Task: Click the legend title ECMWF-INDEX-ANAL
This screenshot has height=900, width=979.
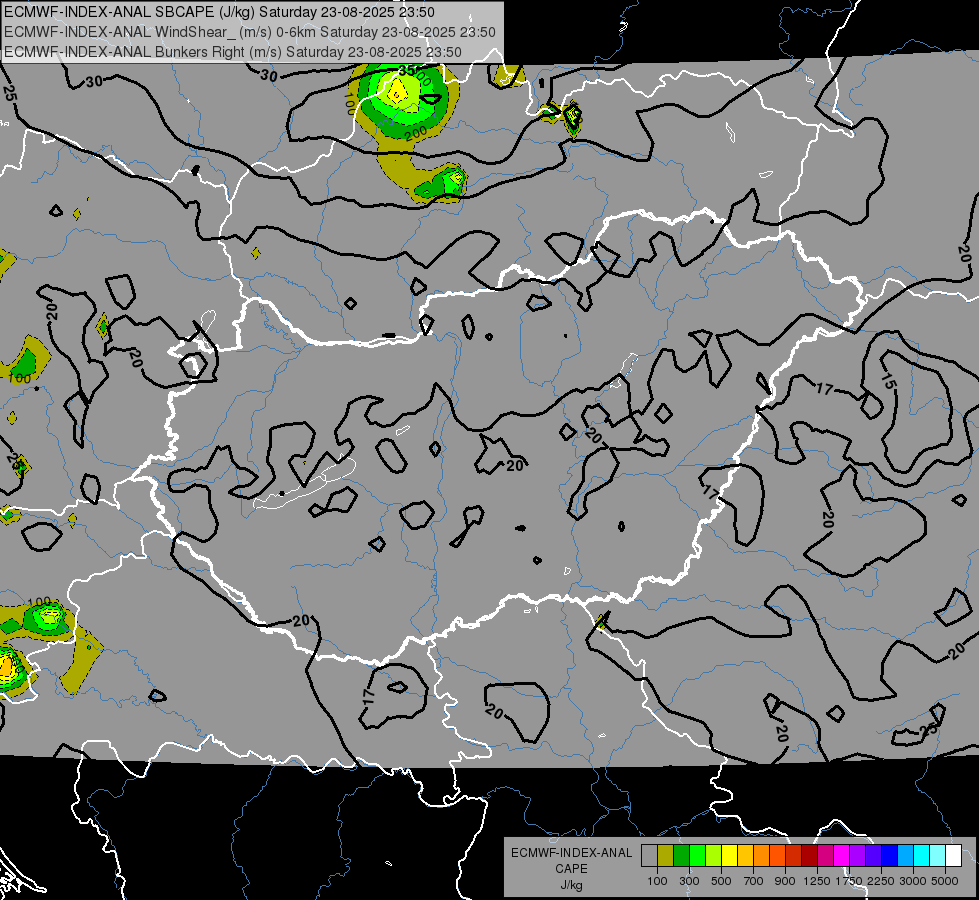Action: 571,853
